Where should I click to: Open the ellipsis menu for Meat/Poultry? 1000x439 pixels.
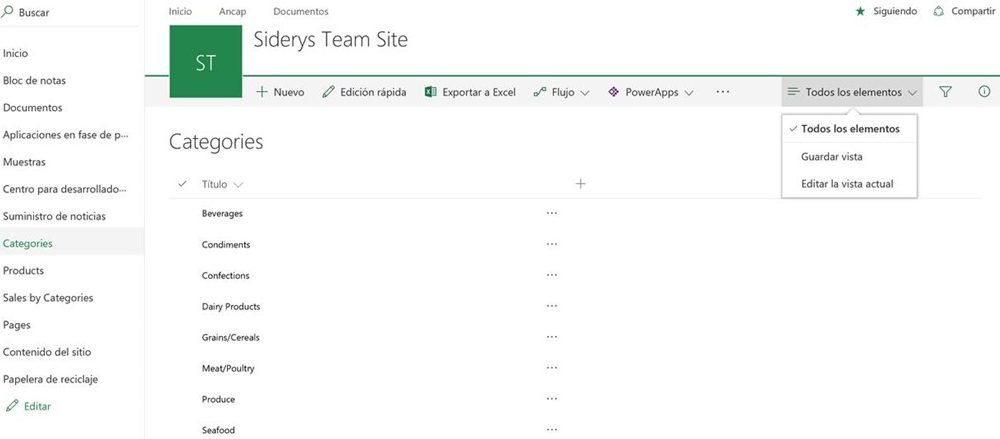click(x=552, y=368)
